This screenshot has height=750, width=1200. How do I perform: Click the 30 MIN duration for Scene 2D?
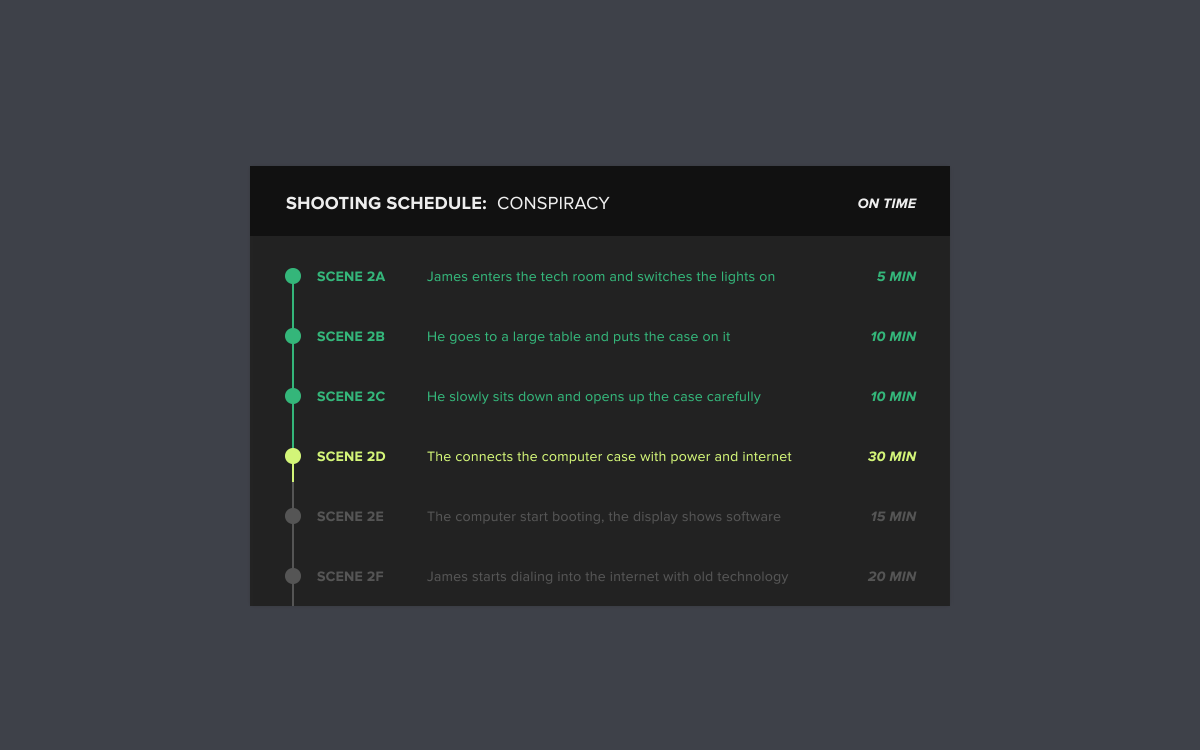point(892,456)
